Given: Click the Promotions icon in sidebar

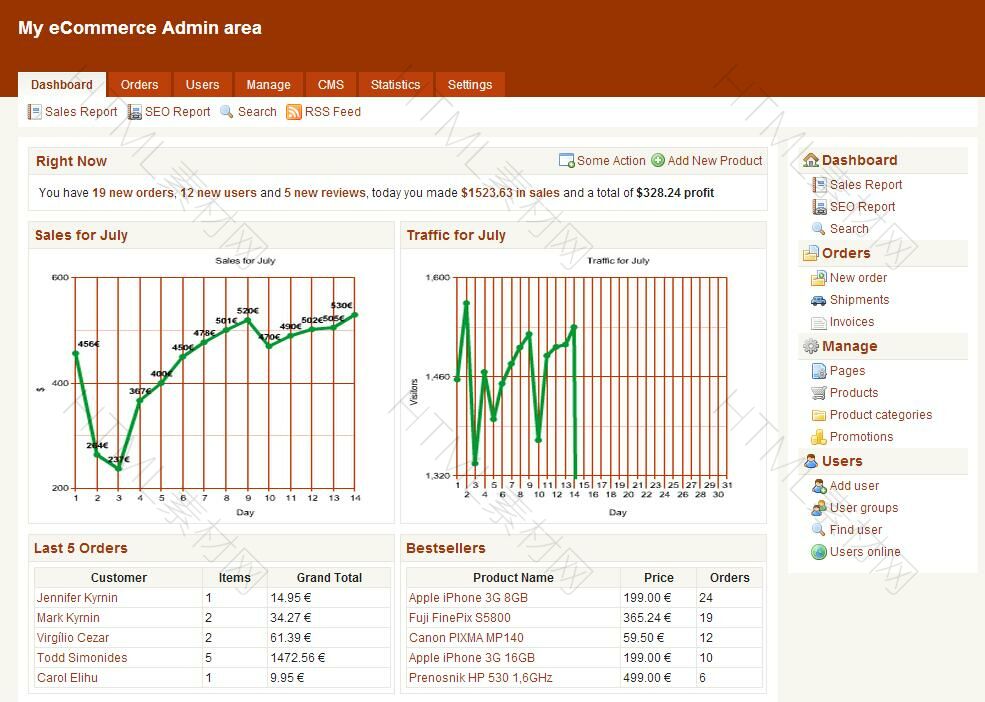Looking at the screenshot, I should 818,437.
